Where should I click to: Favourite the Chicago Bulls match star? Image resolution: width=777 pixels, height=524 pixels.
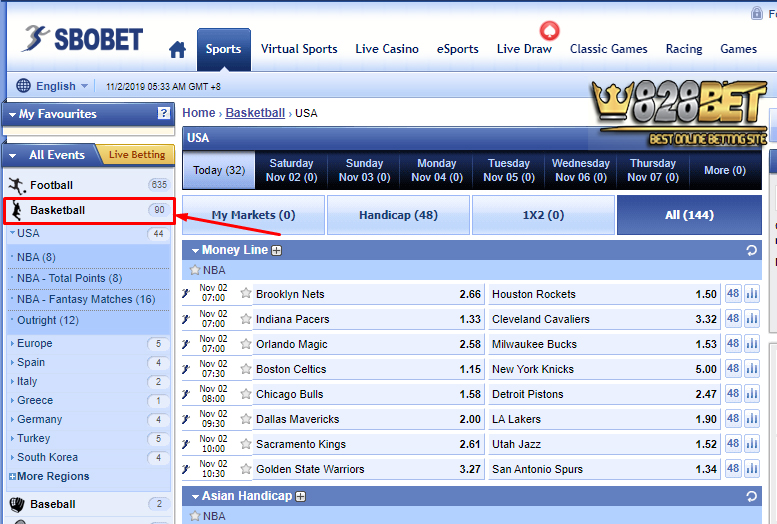246,394
